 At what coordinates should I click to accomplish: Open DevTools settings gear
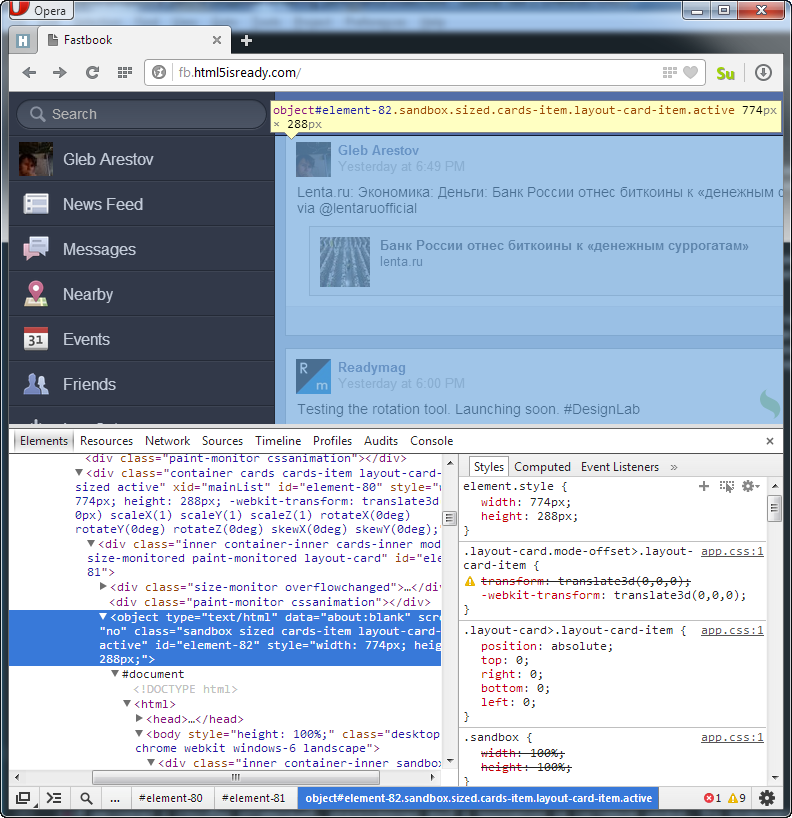coord(766,798)
